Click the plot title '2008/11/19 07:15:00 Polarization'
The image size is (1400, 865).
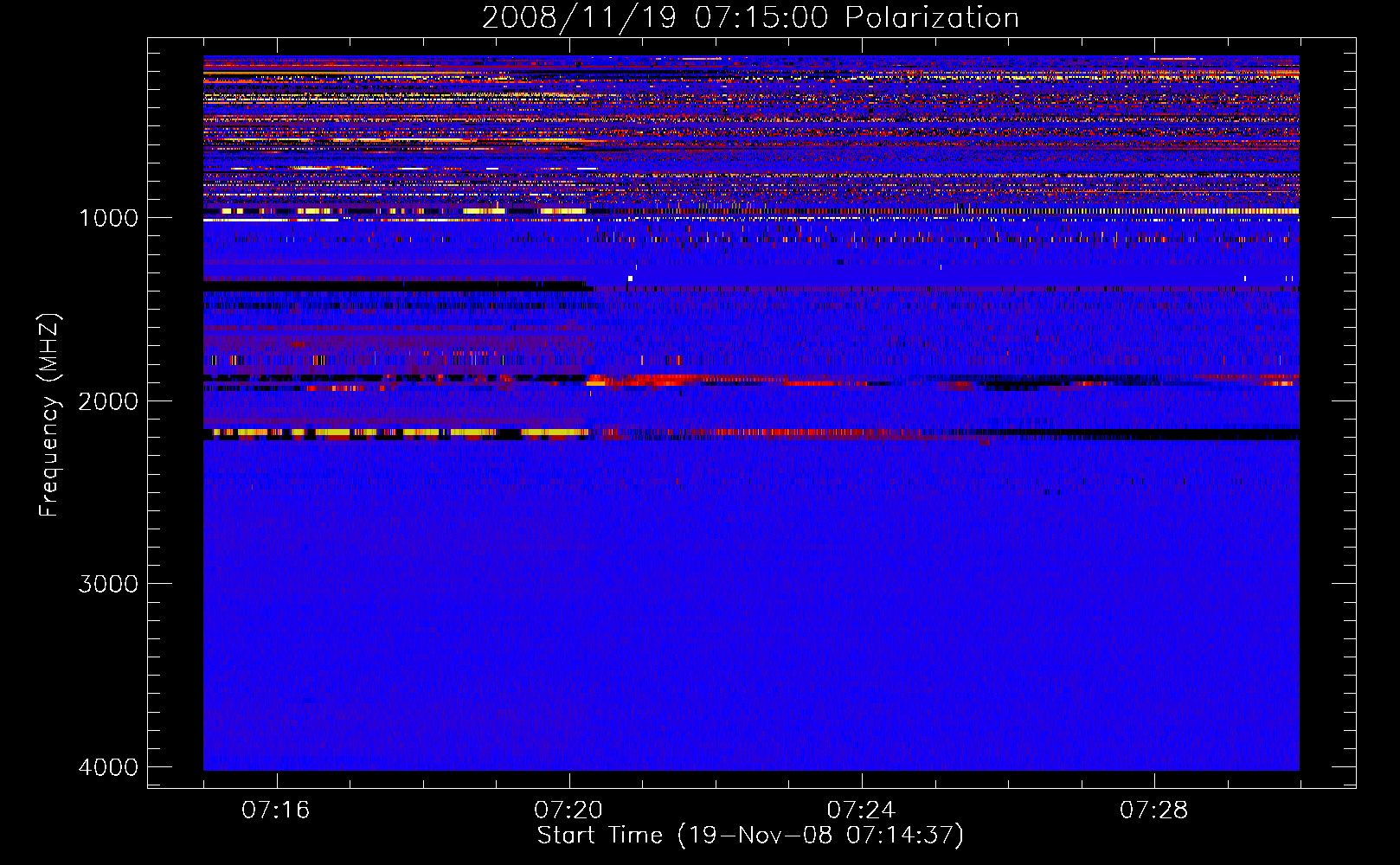(750, 17)
